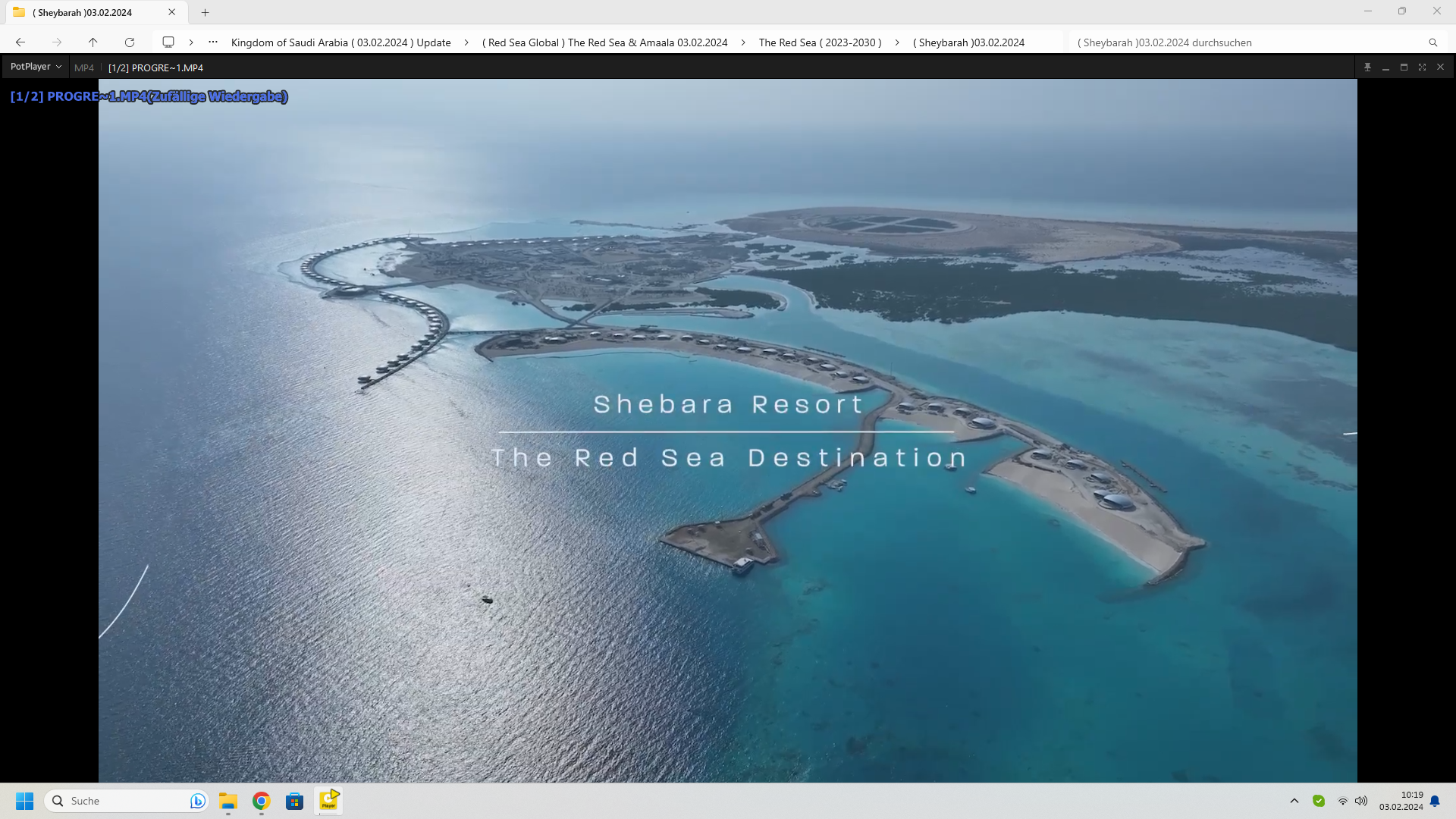Close the Sheybarah Explorer tab
Screen dimensions: 1456x819
pos(172,12)
